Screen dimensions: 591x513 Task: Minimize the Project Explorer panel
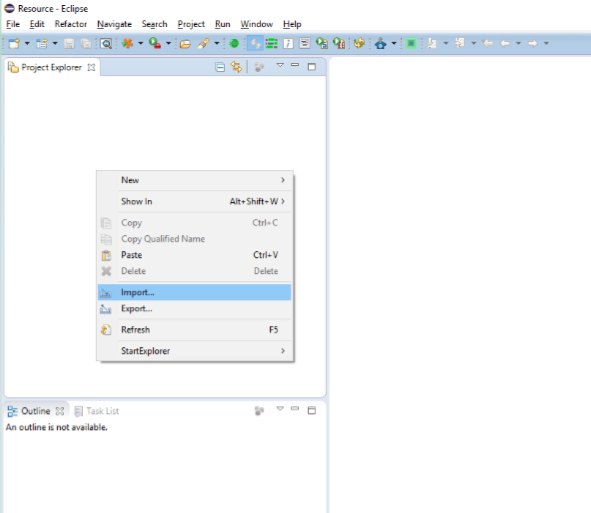(295, 65)
